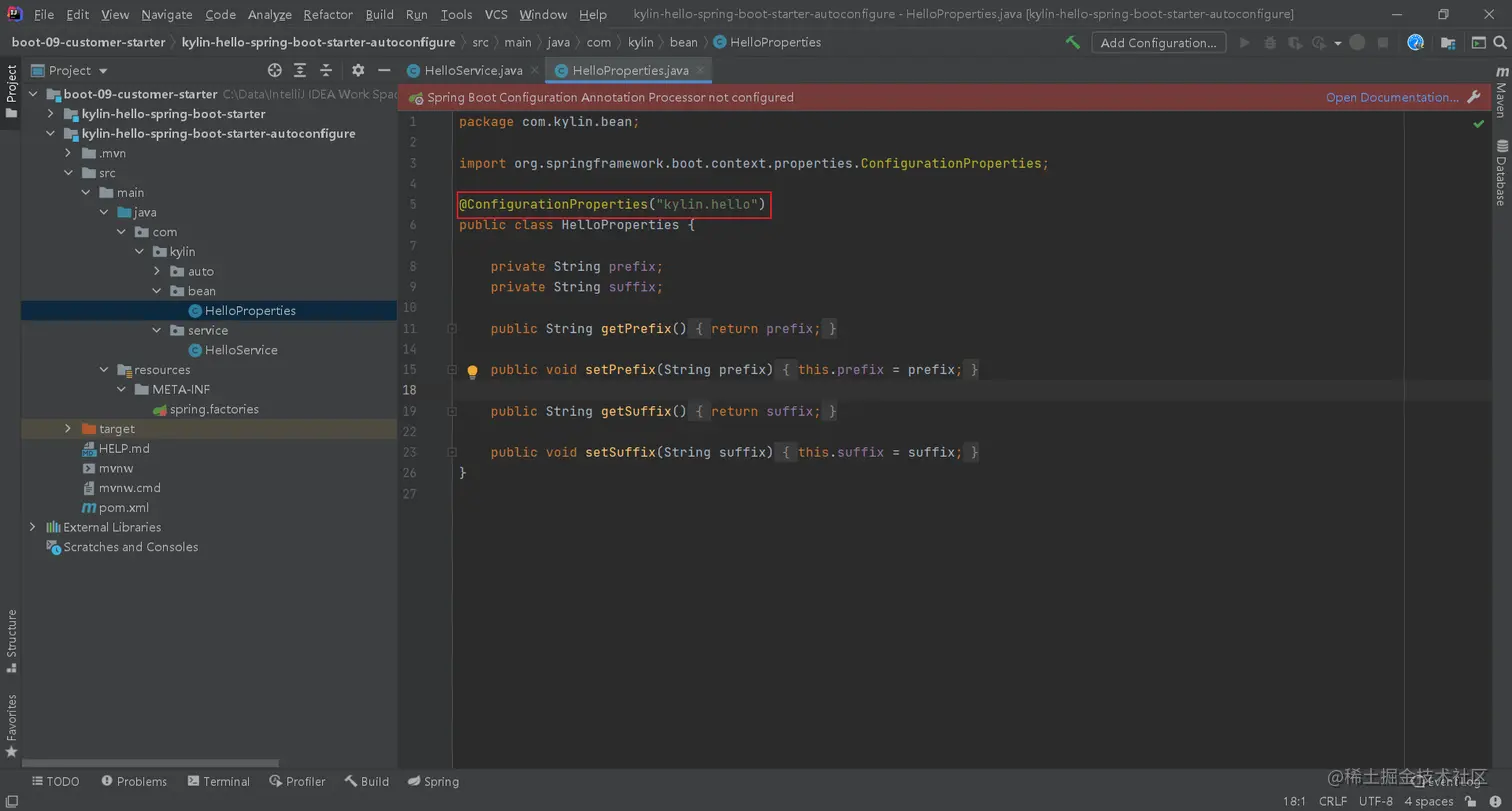
Task: Expand External Libraries node
Action: click(33, 527)
